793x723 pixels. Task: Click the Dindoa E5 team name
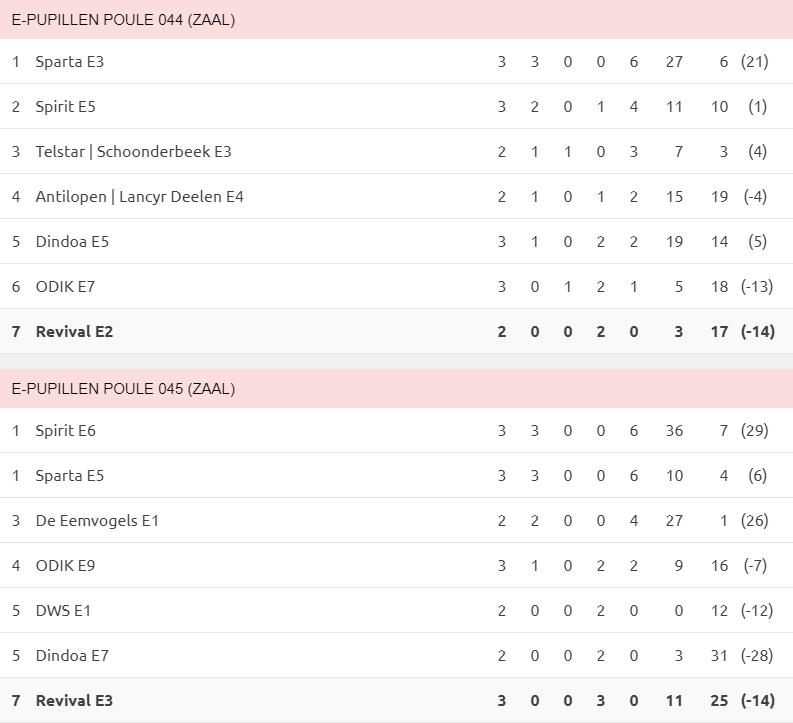point(72,242)
